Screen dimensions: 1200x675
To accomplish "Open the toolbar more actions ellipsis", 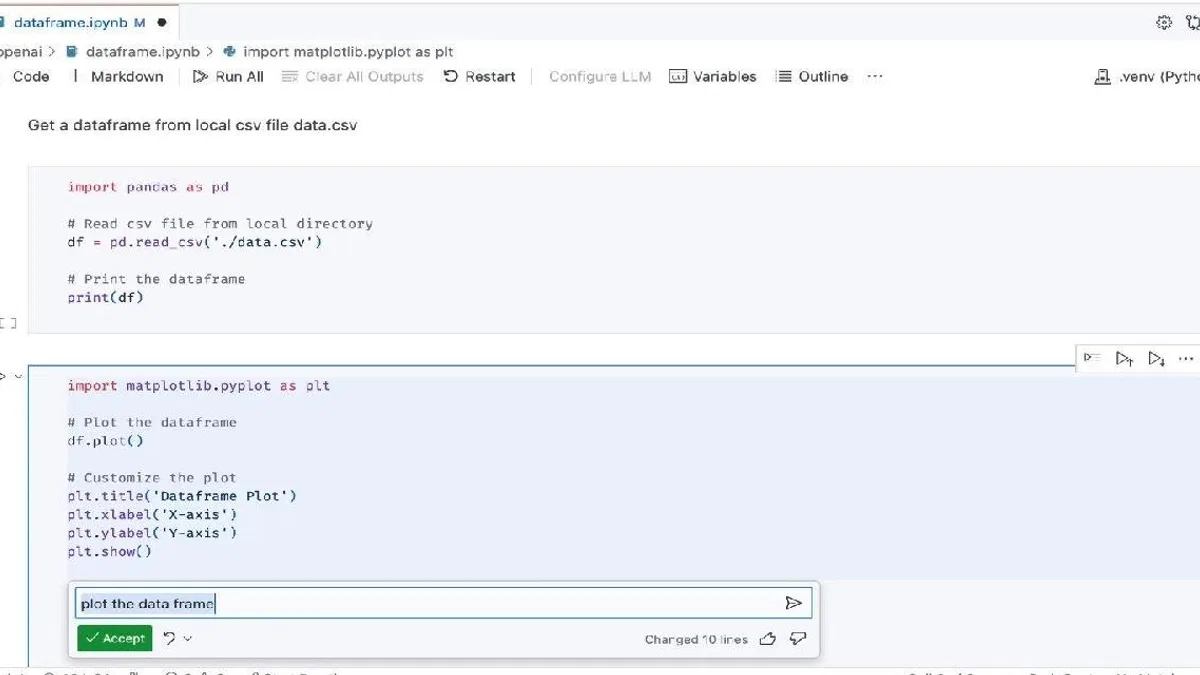I will 875,76.
